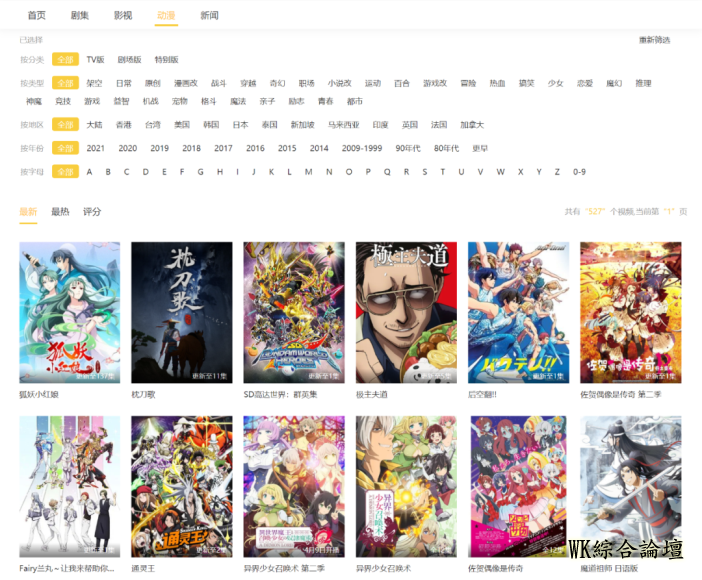This screenshot has width=702, height=580.
Task: Pick the 恋爱 genre filter
Action: (x=585, y=83)
